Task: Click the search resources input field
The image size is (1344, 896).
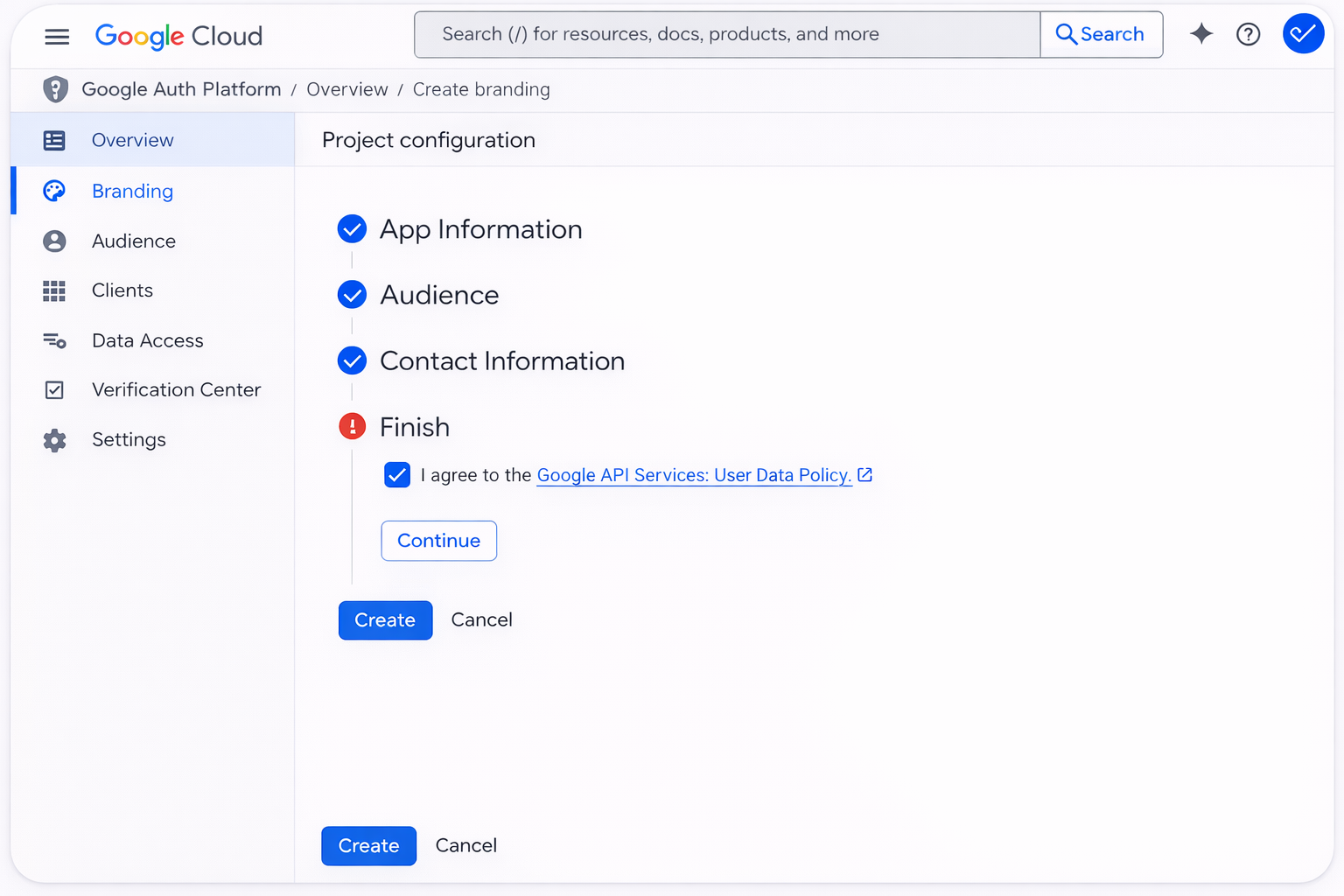Action: coord(726,34)
